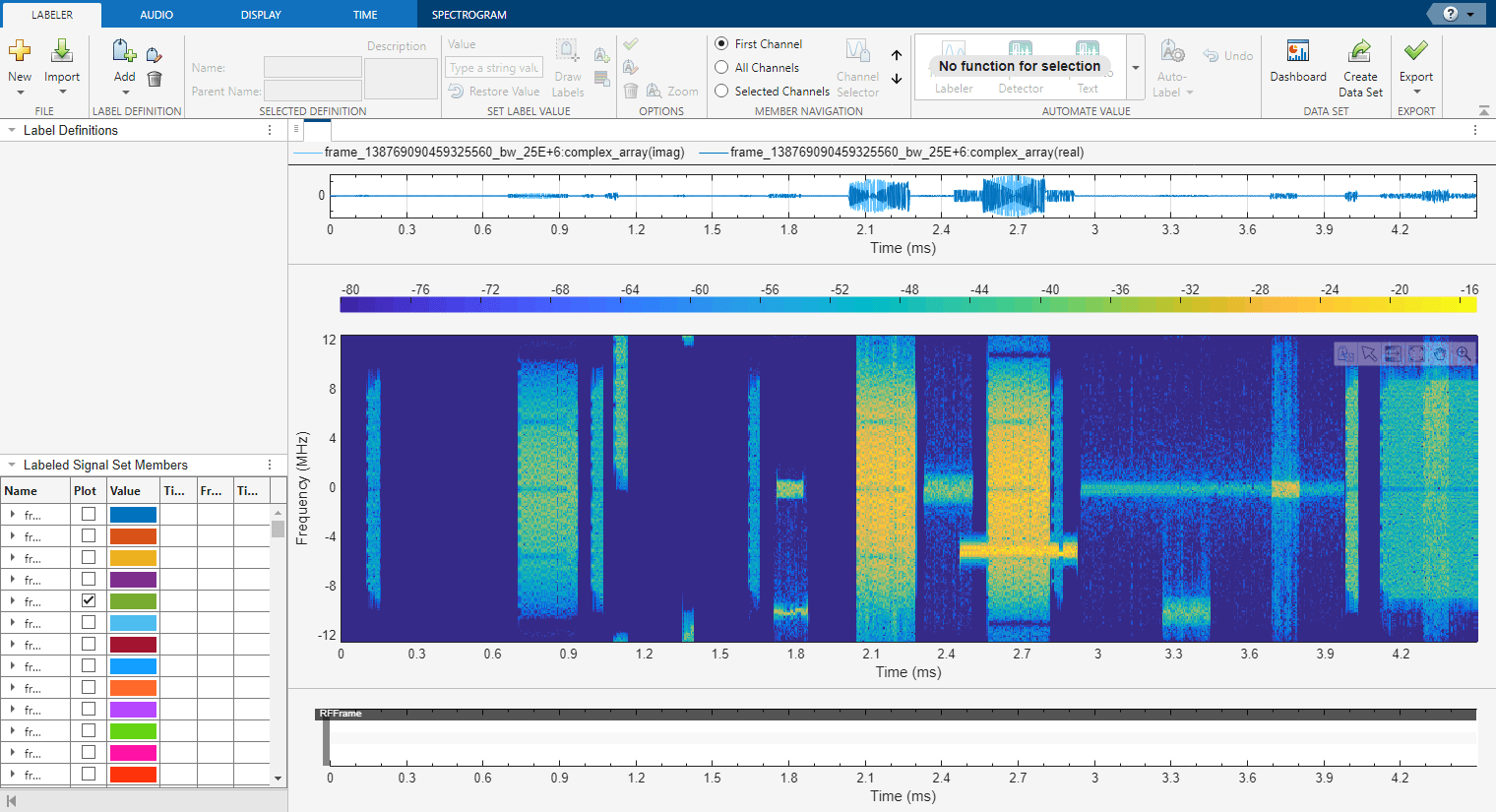Click the Value text input field

494,67
